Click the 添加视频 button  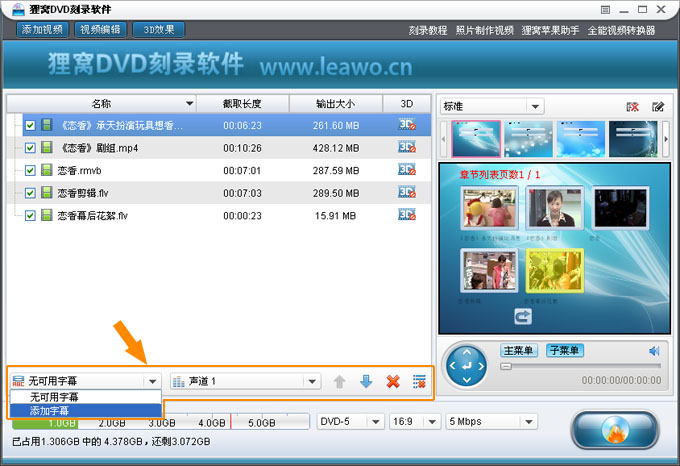click(42, 30)
